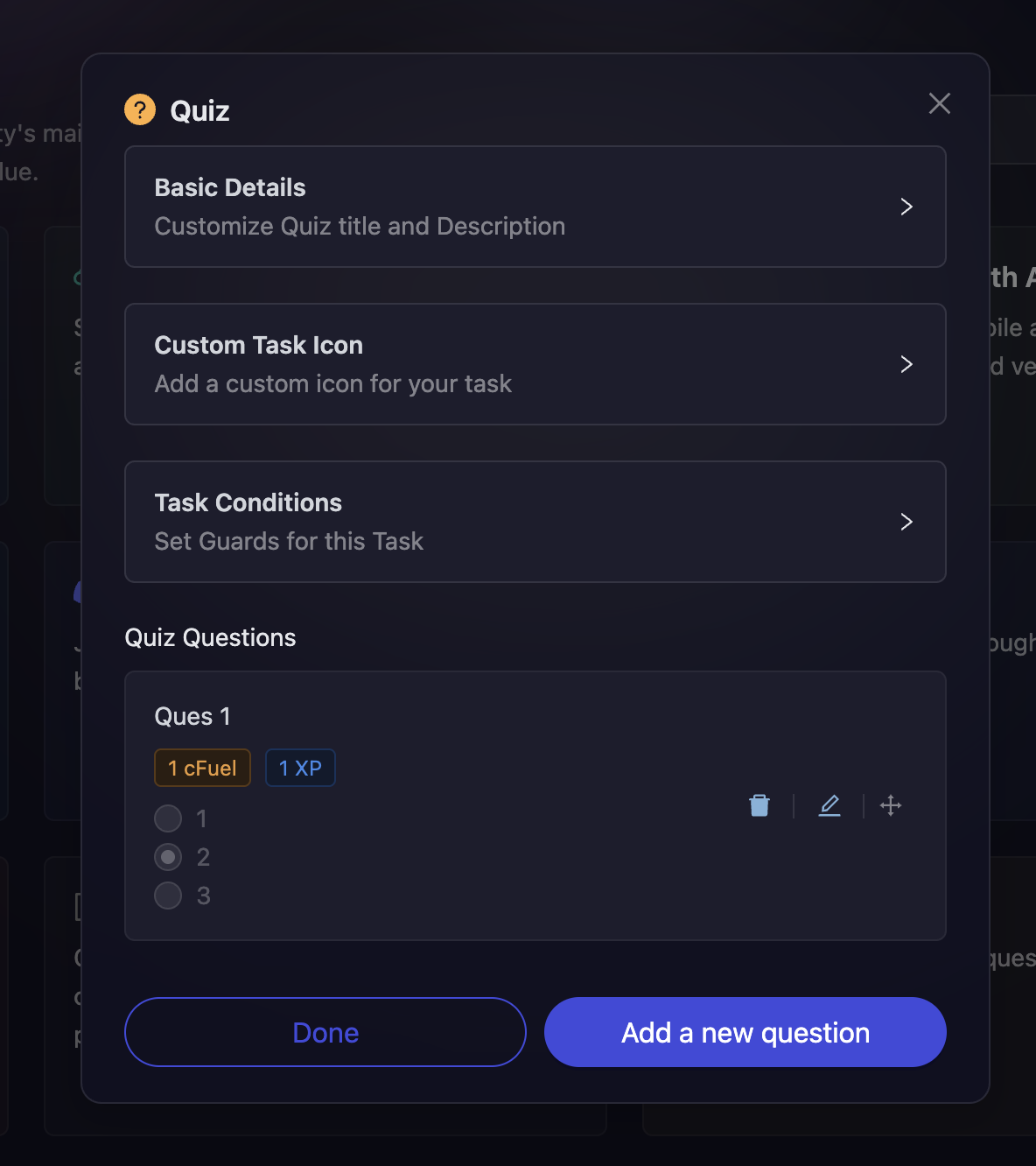Select radio option 3 in Ques 1
This screenshot has height=1166, width=1036.
coord(168,896)
